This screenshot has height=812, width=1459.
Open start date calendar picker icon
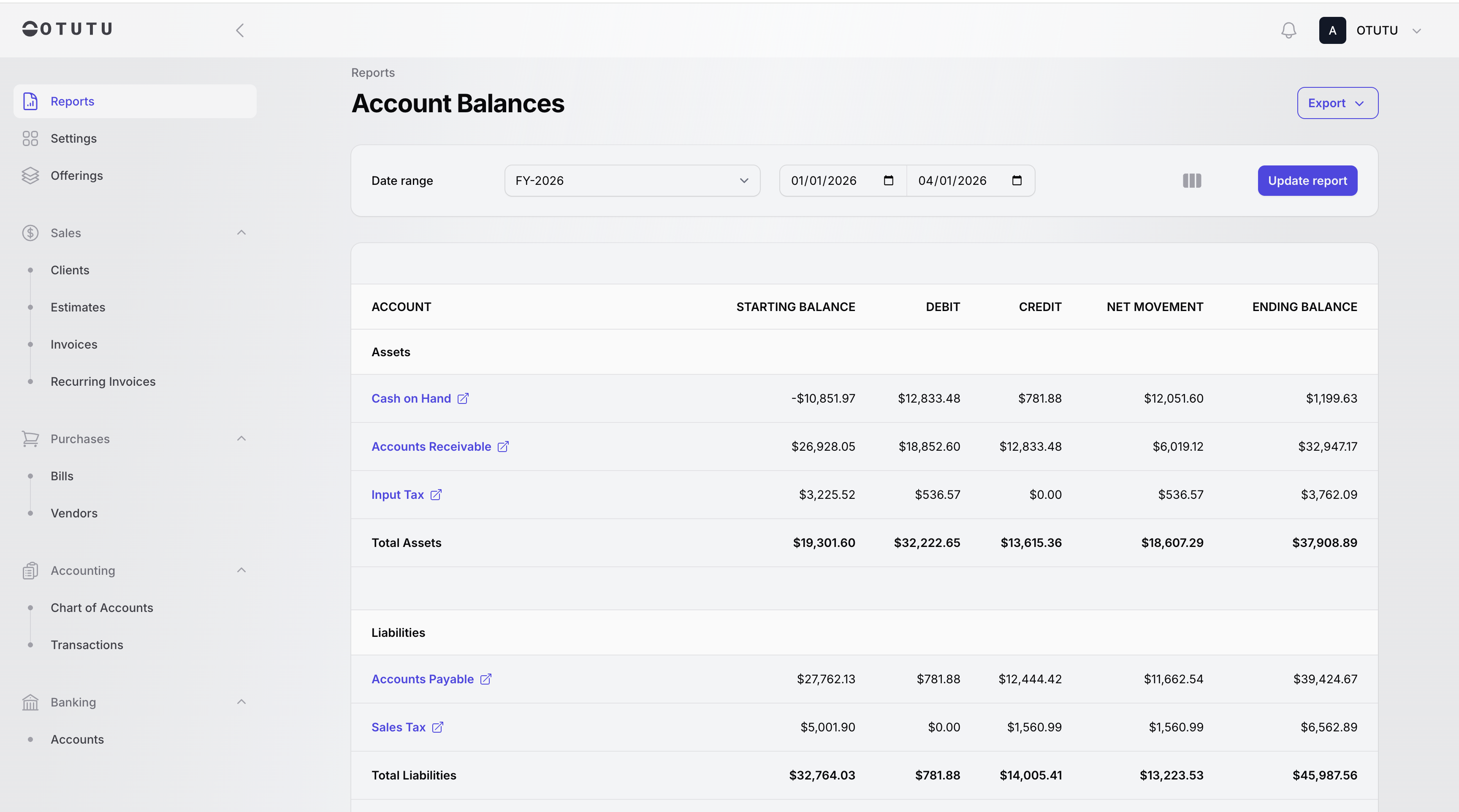(x=888, y=181)
